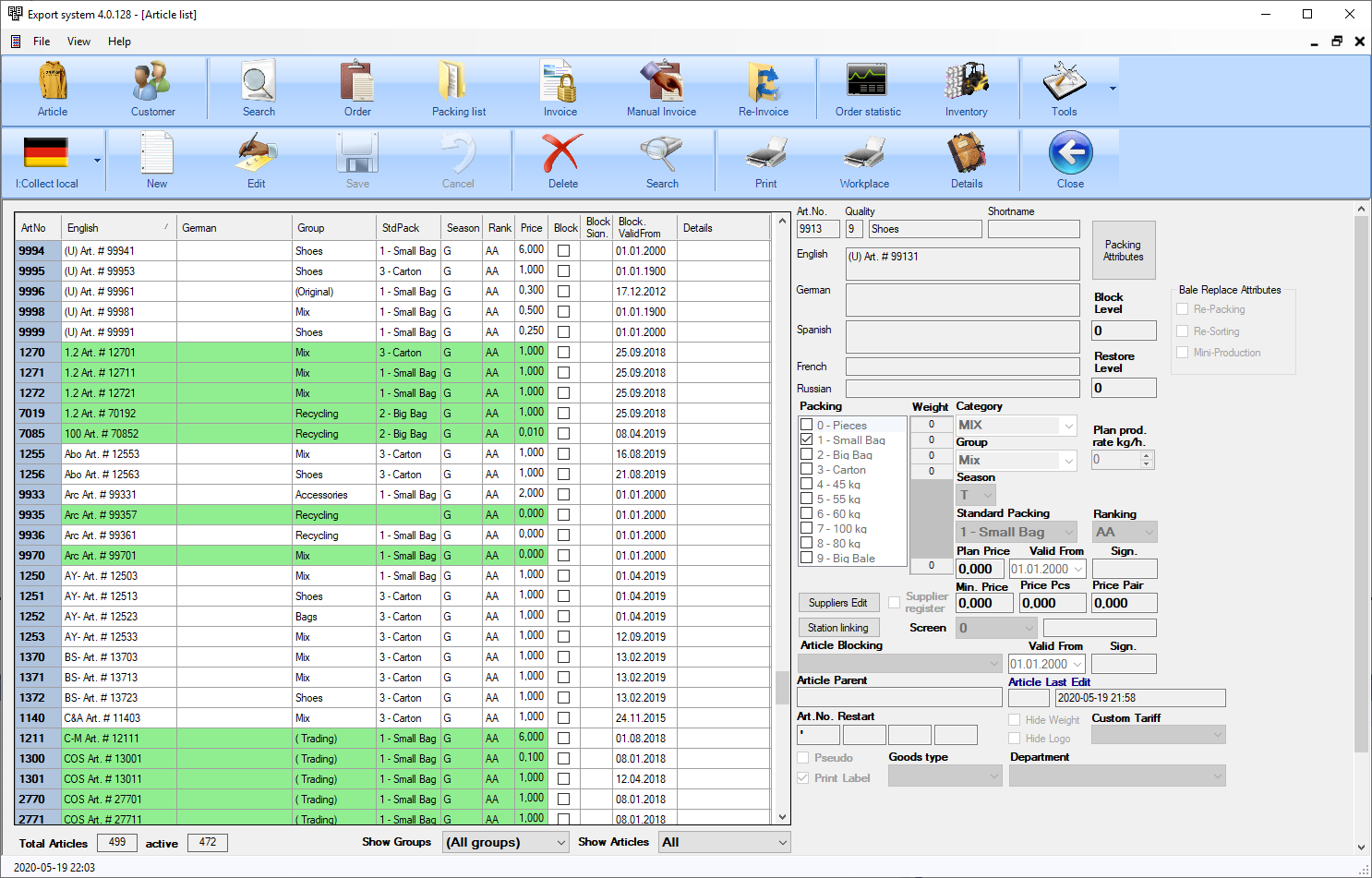
Task: Click the English article name field
Action: pos(962,263)
